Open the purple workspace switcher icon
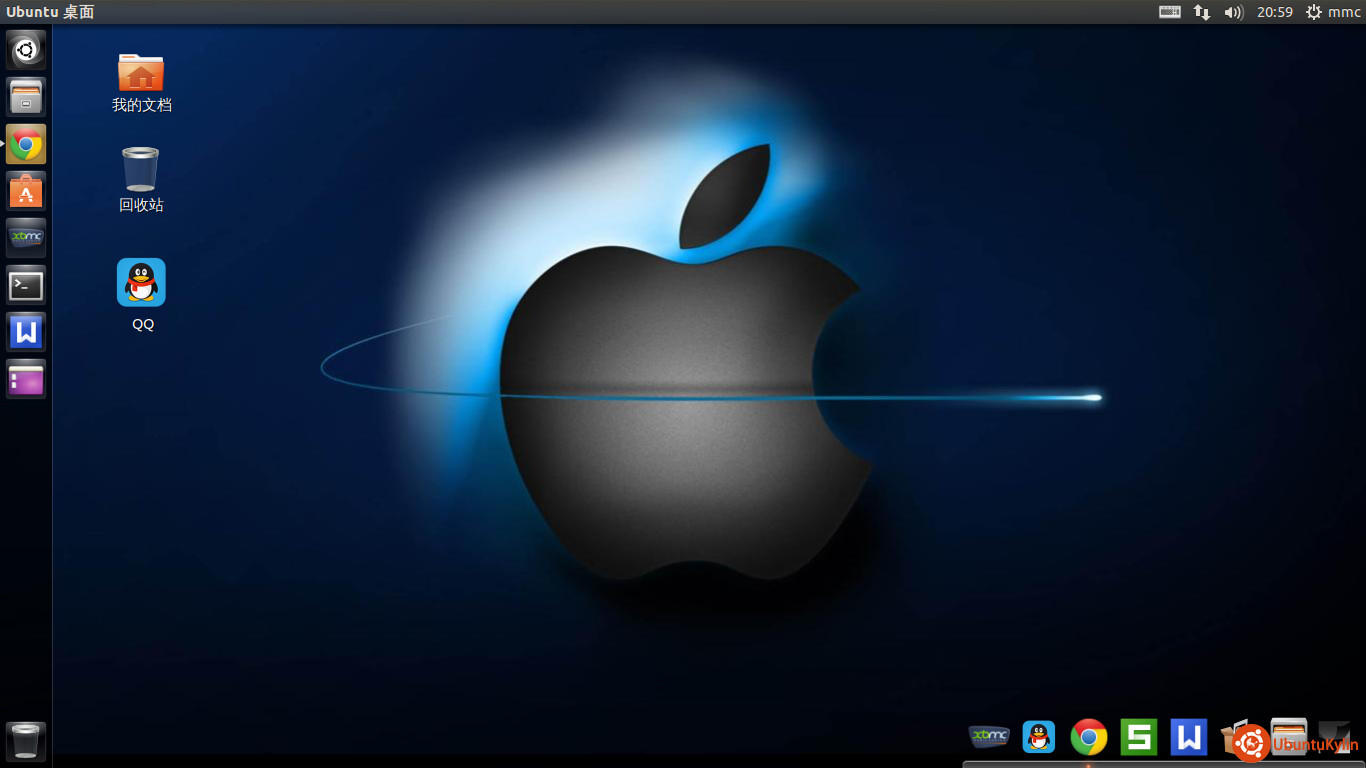This screenshot has width=1366, height=768. click(x=26, y=379)
